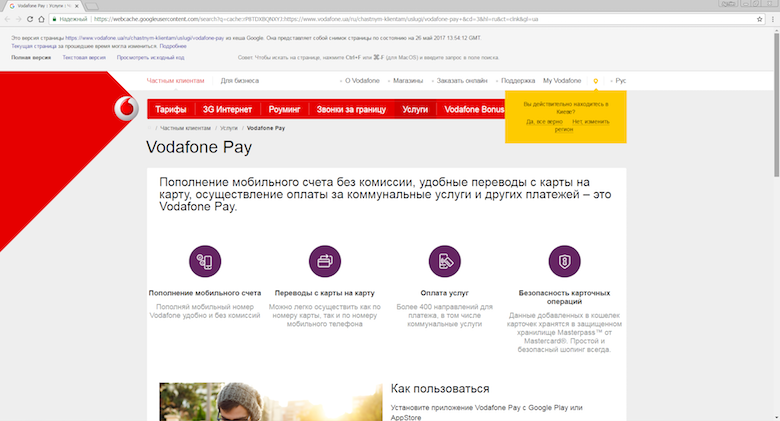780x421 pixels.
Task: Click the card security shield icon
Action: 565,260
